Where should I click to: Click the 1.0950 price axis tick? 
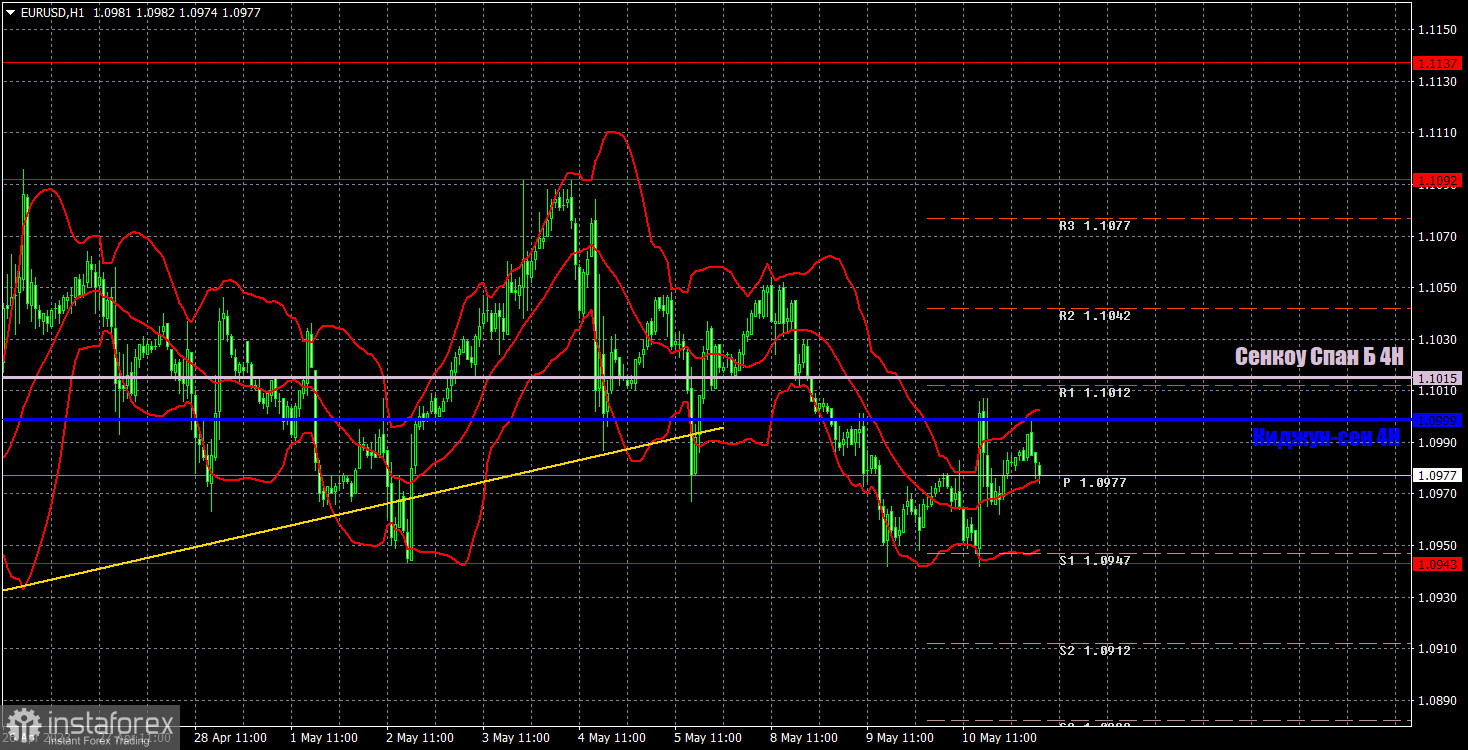click(1436, 546)
